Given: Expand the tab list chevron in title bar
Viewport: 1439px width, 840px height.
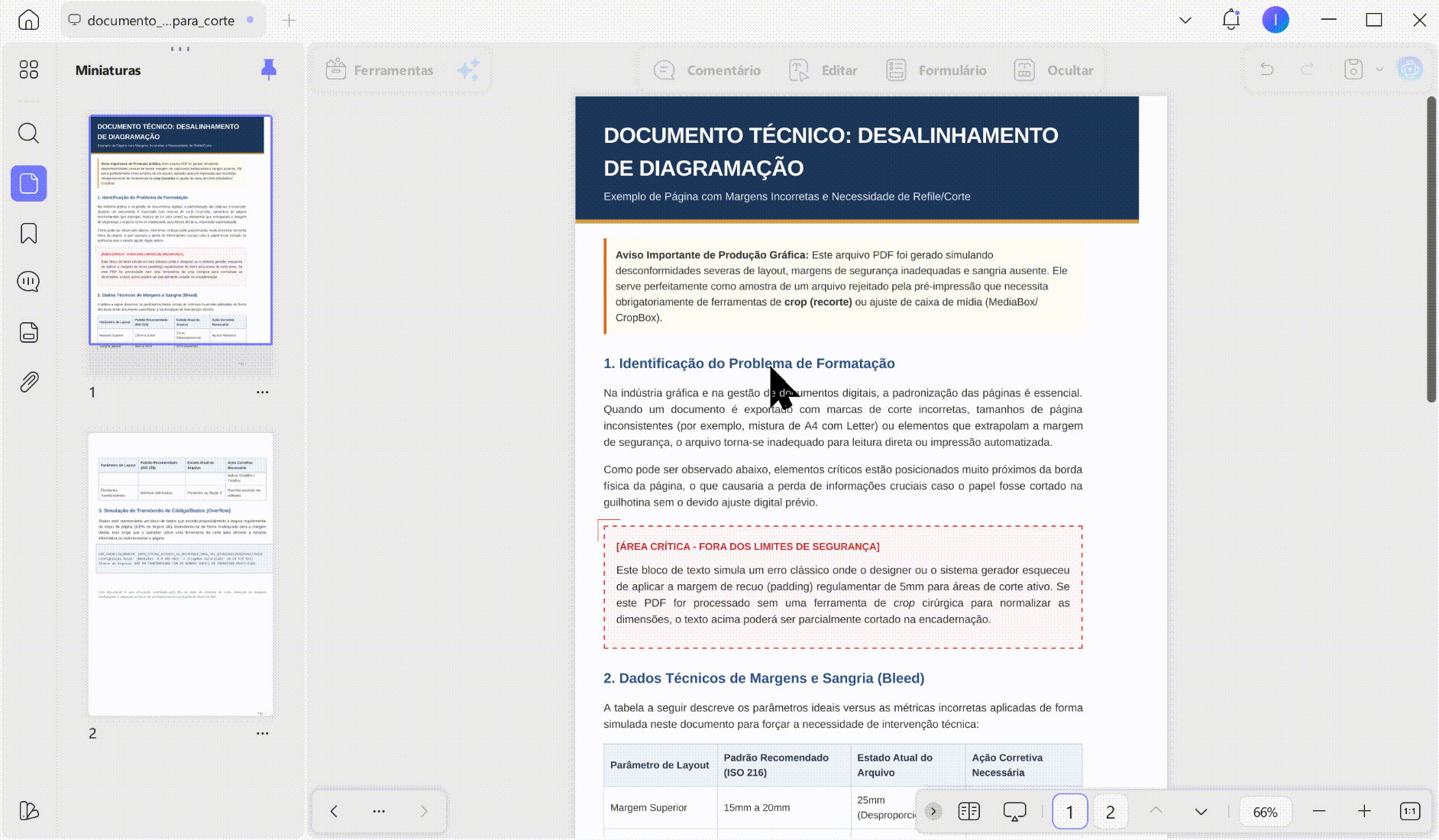Looking at the screenshot, I should (1185, 20).
